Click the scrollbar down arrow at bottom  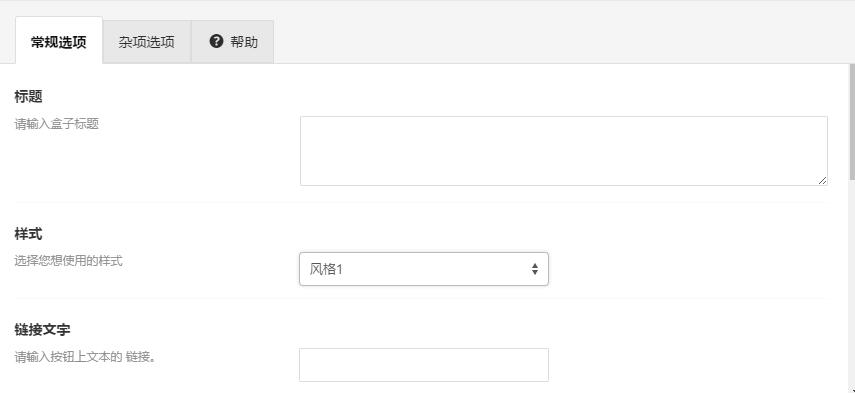coord(852,389)
